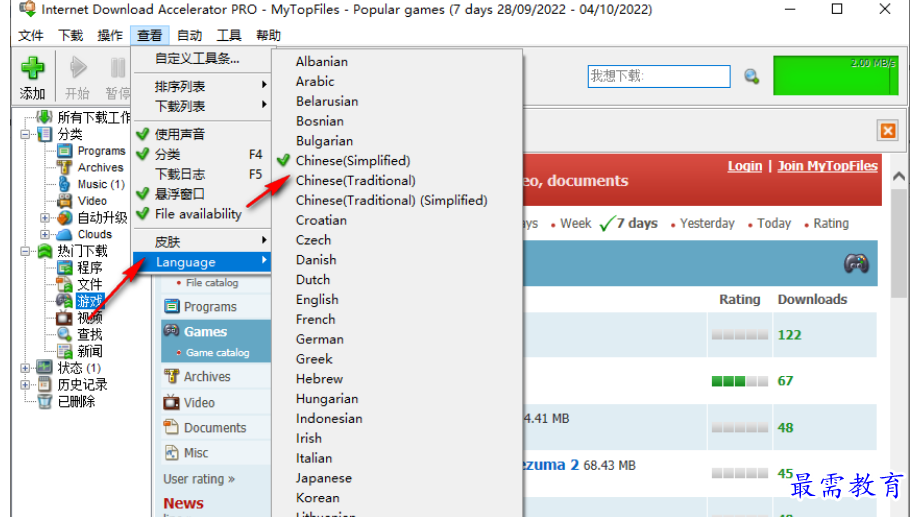
Task: Click the three-bar rating beside 67
Action: coord(740,381)
